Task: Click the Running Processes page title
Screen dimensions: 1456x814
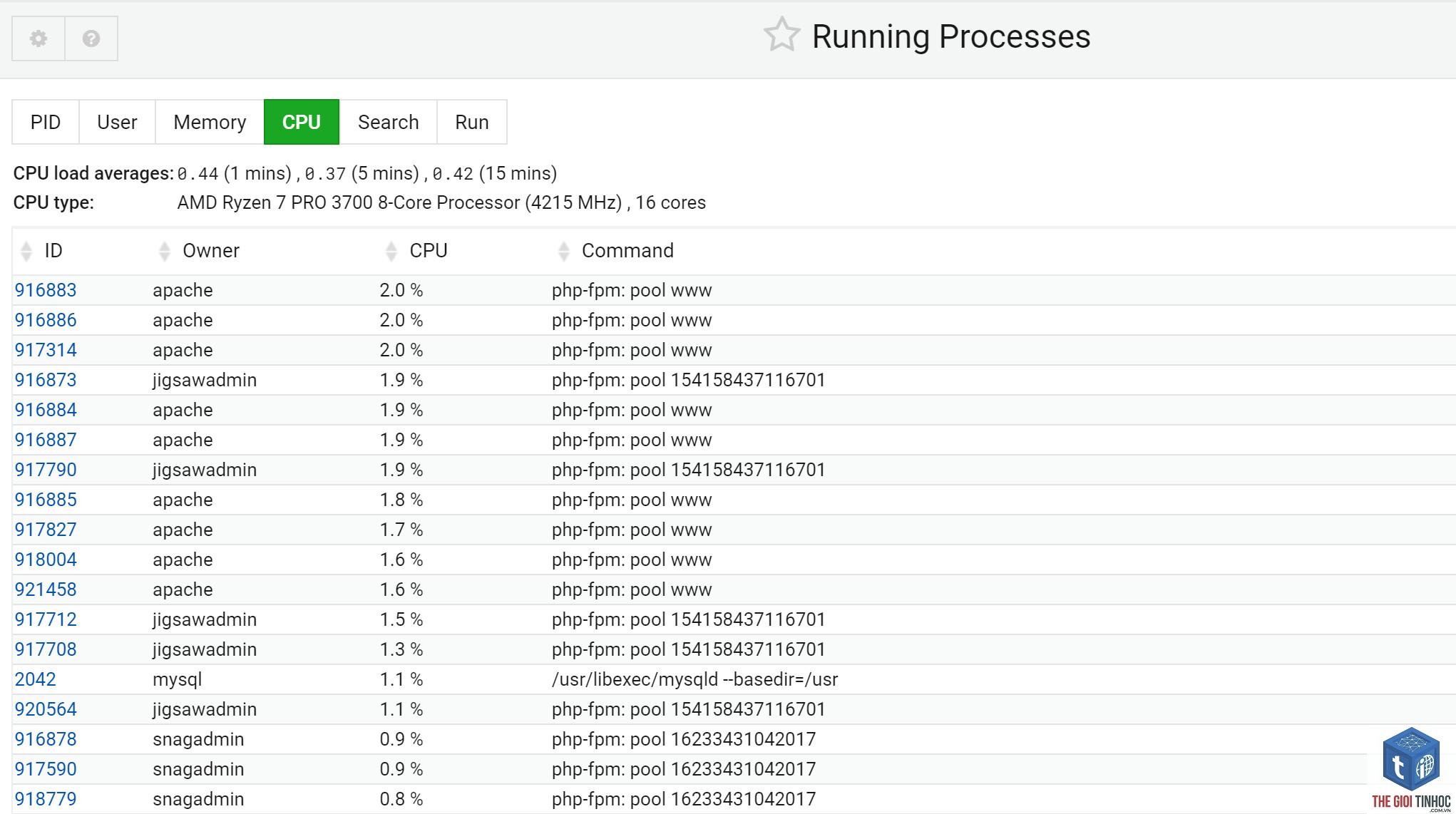Action: pyautogui.click(x=951, y=36)
